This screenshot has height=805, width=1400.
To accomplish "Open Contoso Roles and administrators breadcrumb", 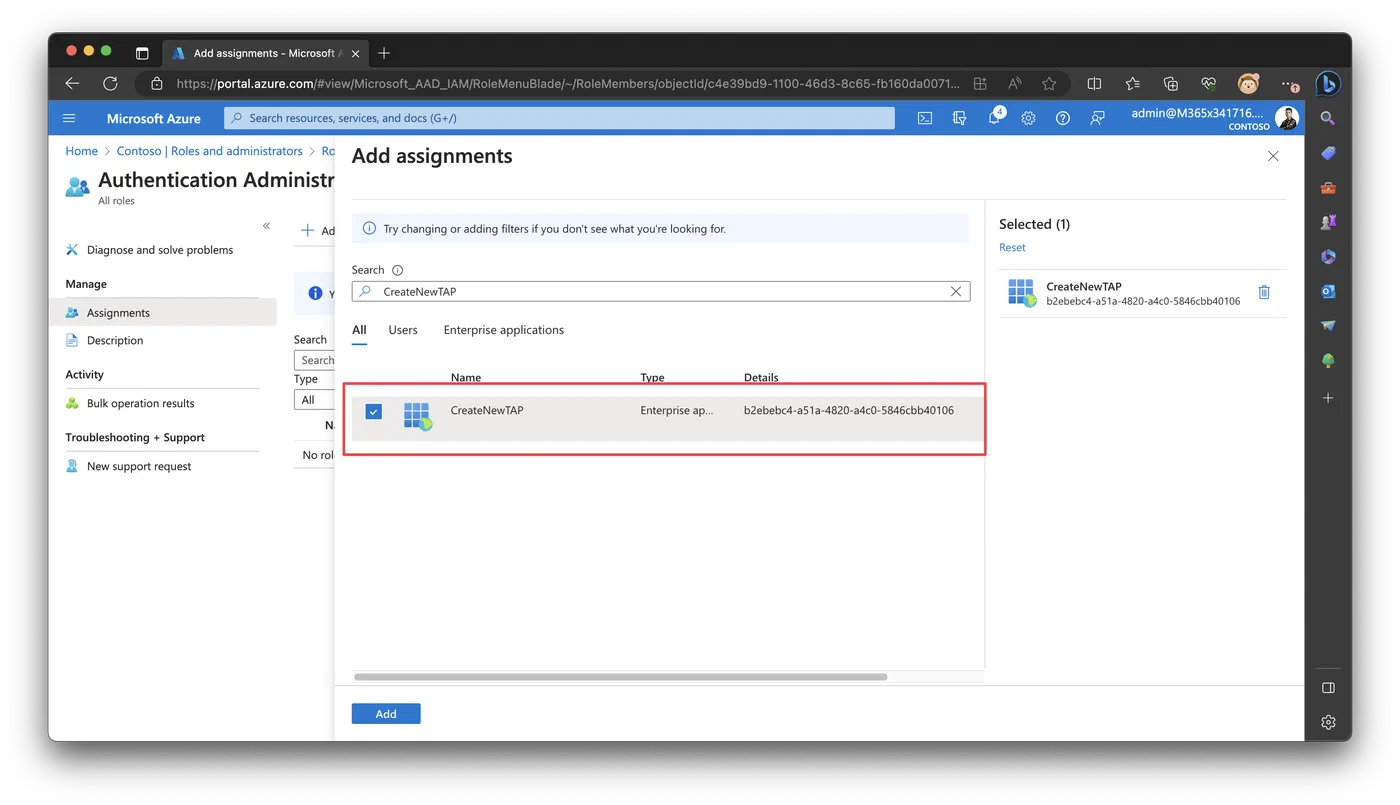I will tap(209, 151).
